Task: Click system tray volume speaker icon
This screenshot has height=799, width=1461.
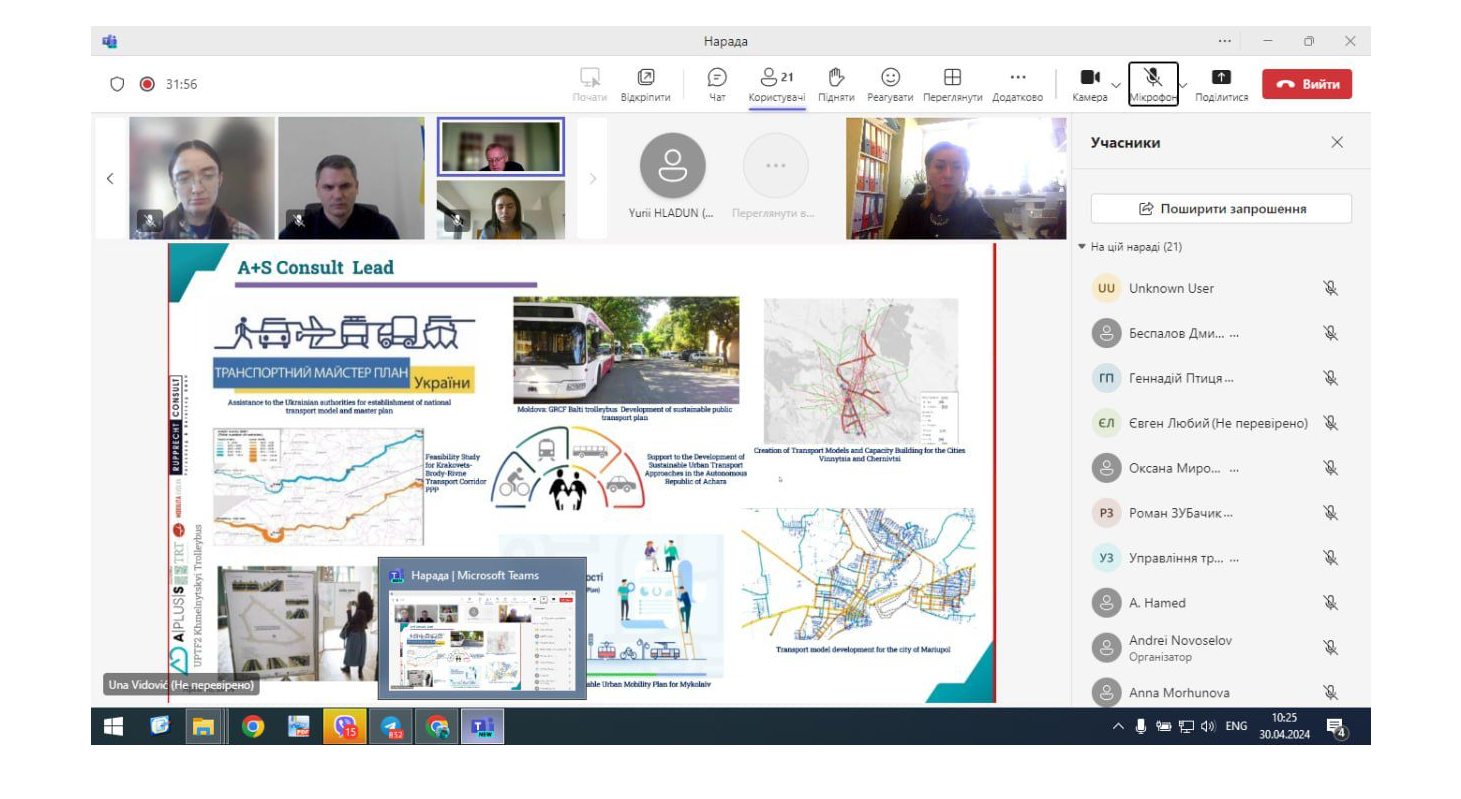Action: tap(1208, 727)
